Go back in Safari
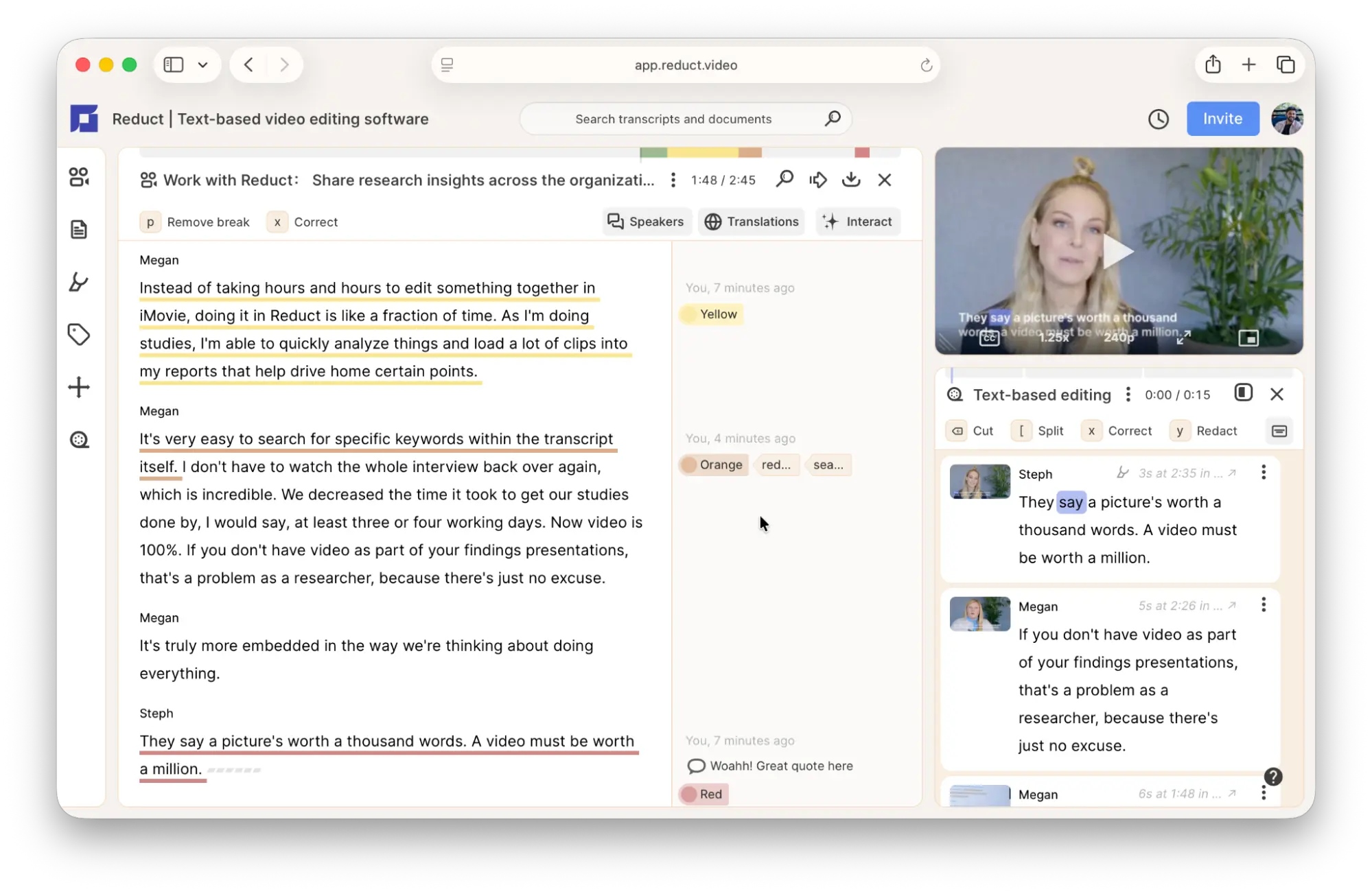 point(248,64)
